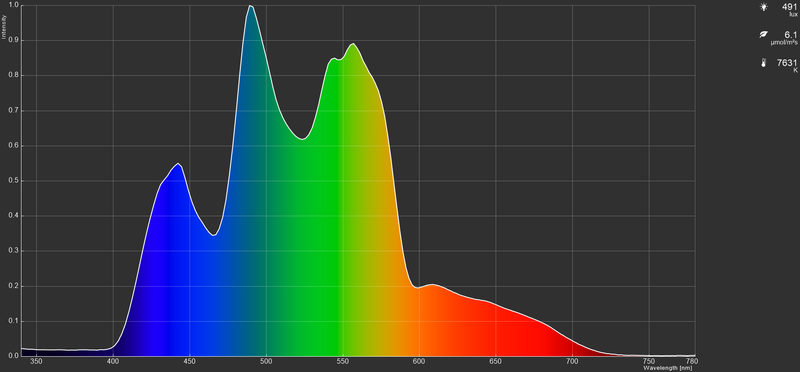Click the 0.3 intensity tick label

pos(14,251)
